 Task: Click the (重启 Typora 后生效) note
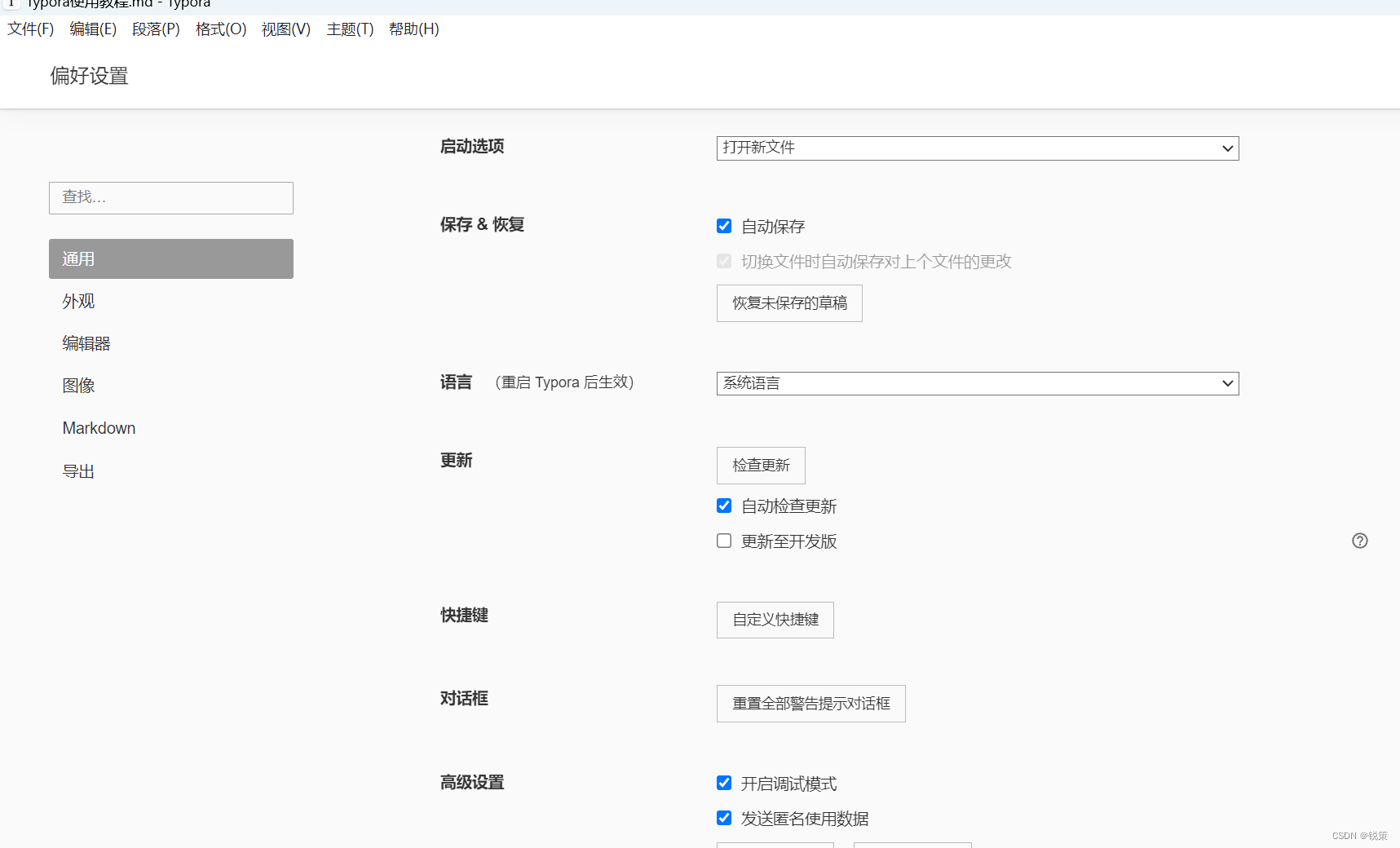pos(564,382)
